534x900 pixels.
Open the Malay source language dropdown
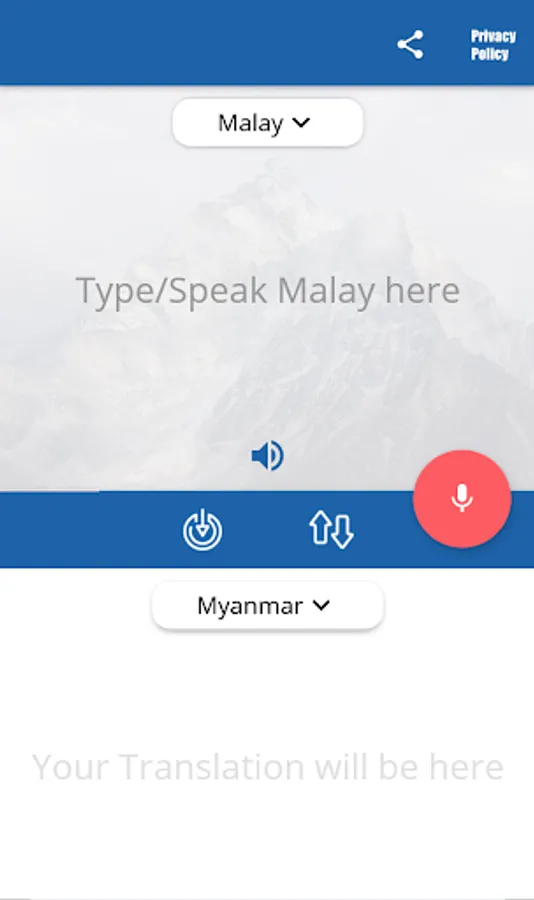pyautogui.click(x=268, y=122)
